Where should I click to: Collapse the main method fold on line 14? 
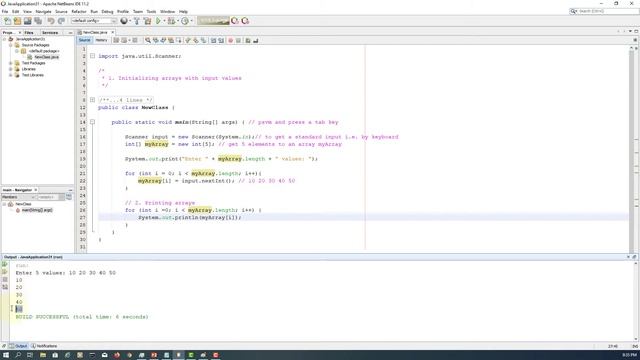click(93, 122)
